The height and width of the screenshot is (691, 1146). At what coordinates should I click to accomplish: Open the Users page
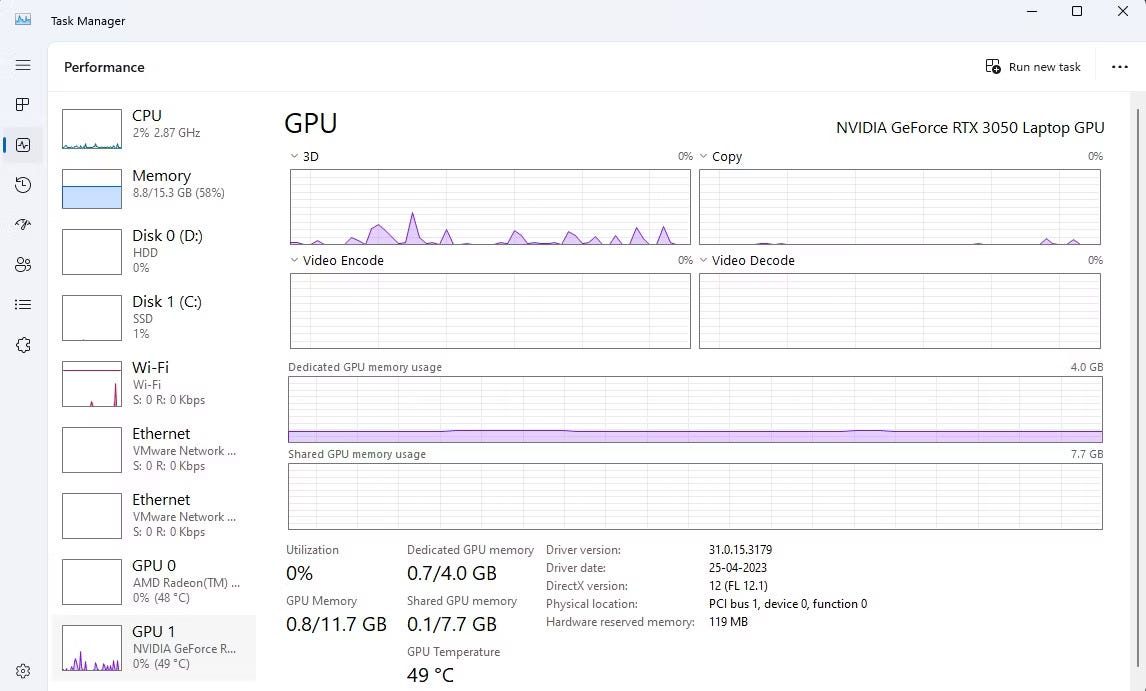(x=22, y=265)
